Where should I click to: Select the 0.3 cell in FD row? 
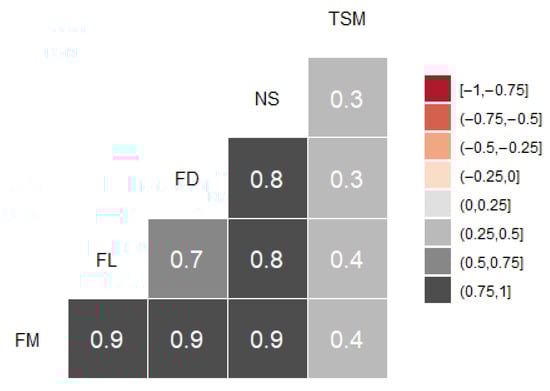point(348,178)
